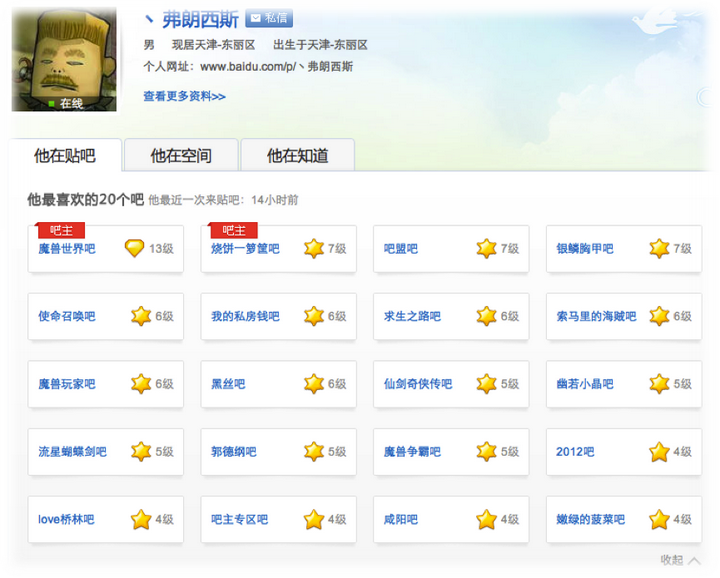720x578 pixels.
Task: Click 他最喜欢的20个吧 heading
Action: coord(85,199)
